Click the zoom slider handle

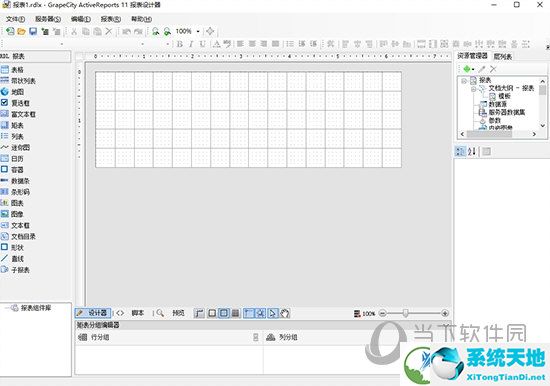pyautogui.click(x=405, y=313)
